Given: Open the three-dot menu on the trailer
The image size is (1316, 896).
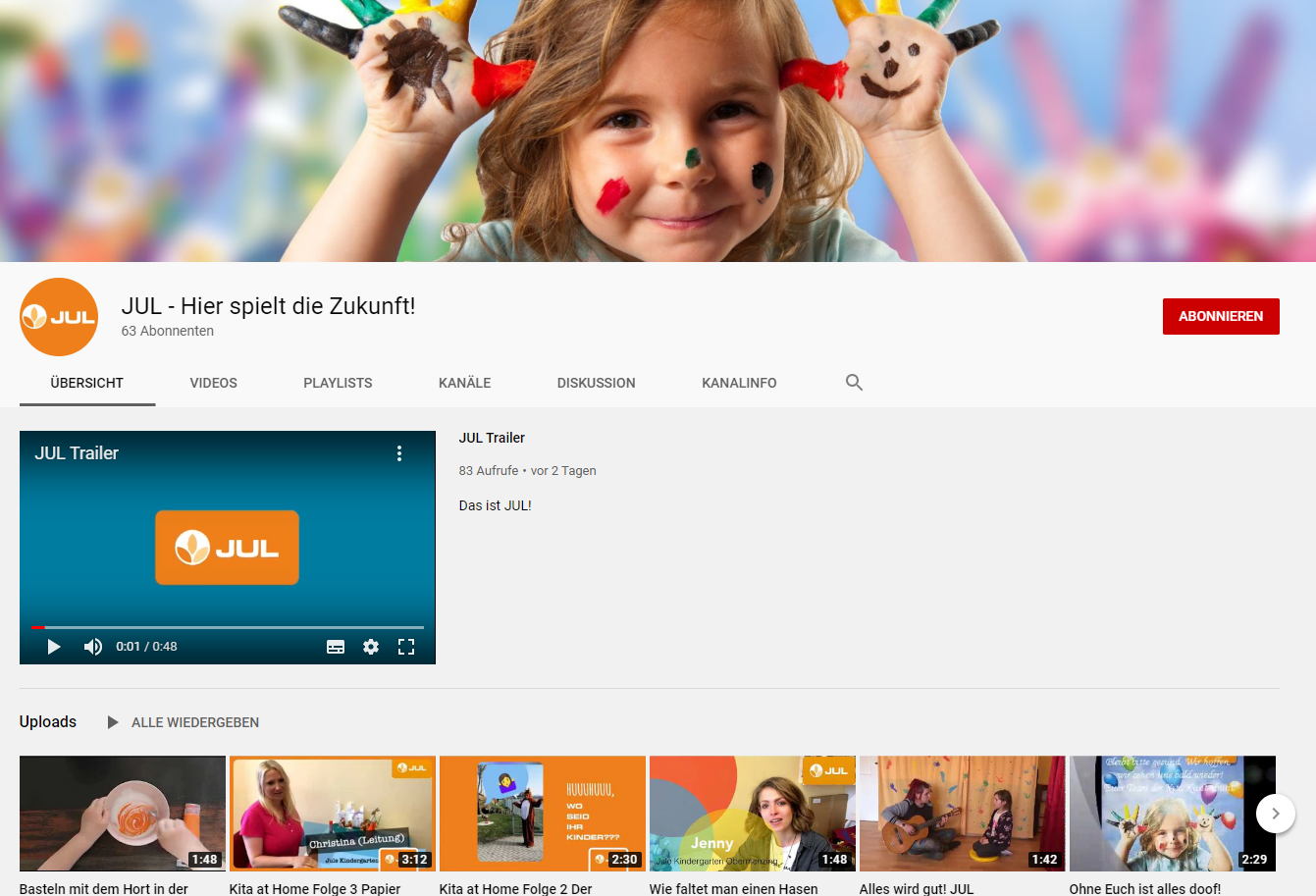Looking at the screenshot, I should [399, 453].
